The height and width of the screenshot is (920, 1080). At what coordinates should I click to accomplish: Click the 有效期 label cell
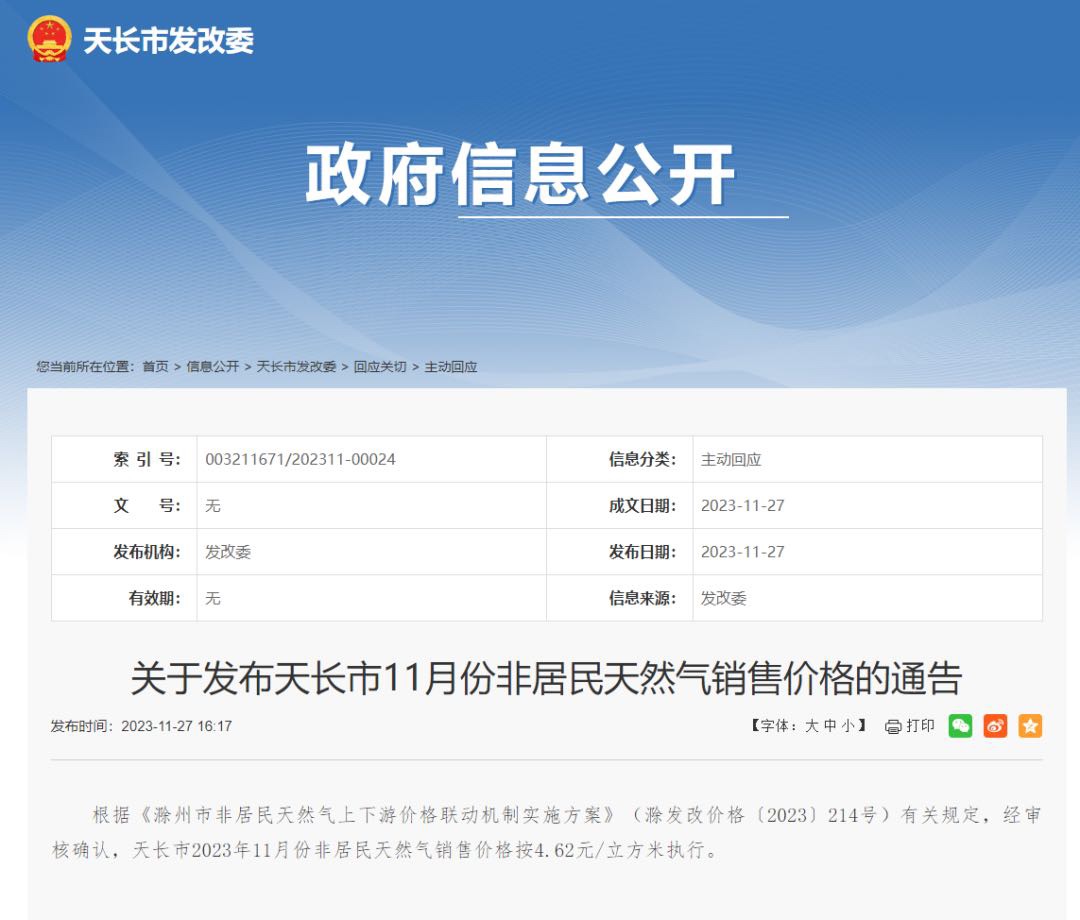tap(125, 598)
